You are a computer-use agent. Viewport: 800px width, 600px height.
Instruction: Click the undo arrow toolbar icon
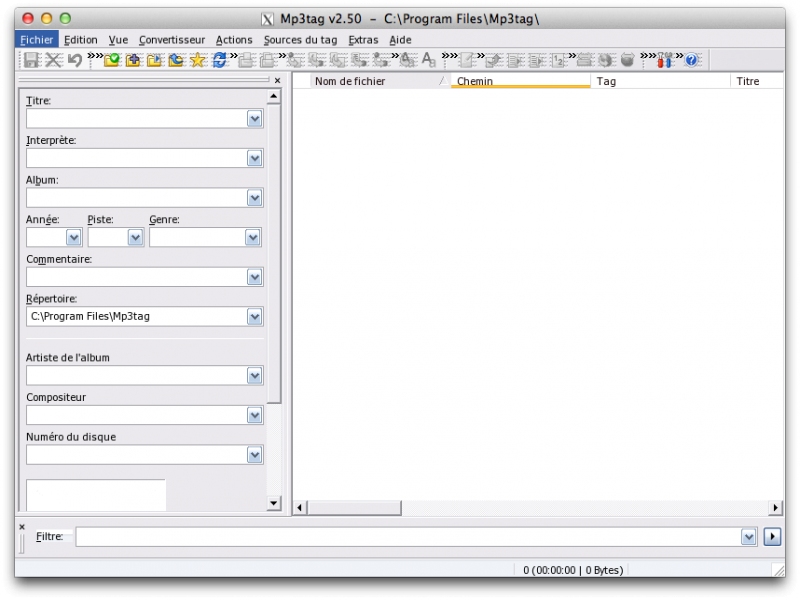coord(74,60)
